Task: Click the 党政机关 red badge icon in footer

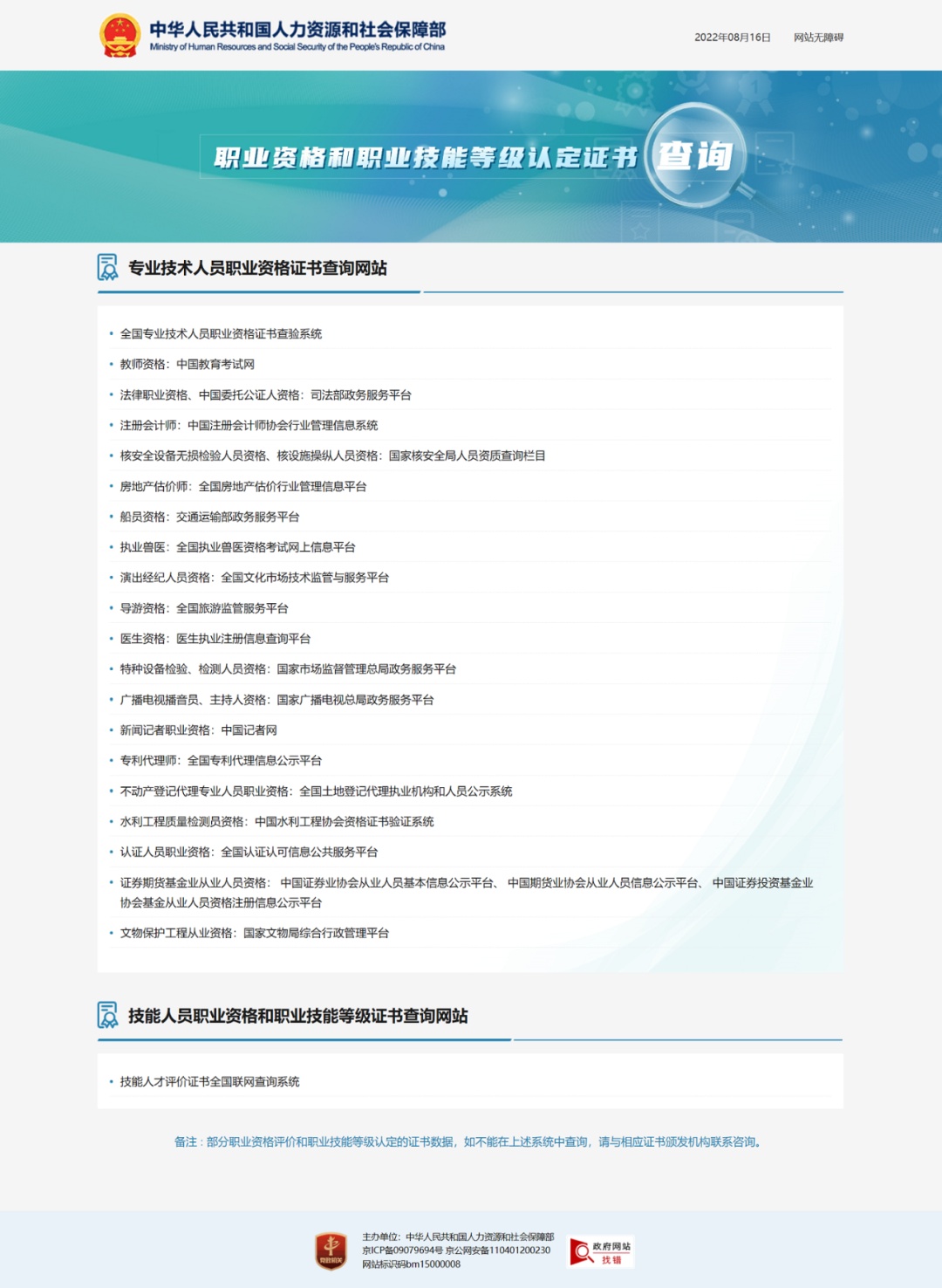Action: point(331,1250)
